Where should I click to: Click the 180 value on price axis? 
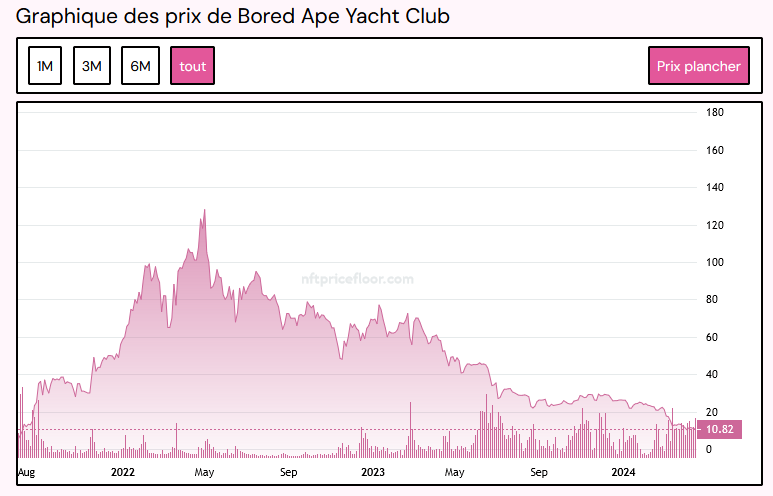coord(715,113)
